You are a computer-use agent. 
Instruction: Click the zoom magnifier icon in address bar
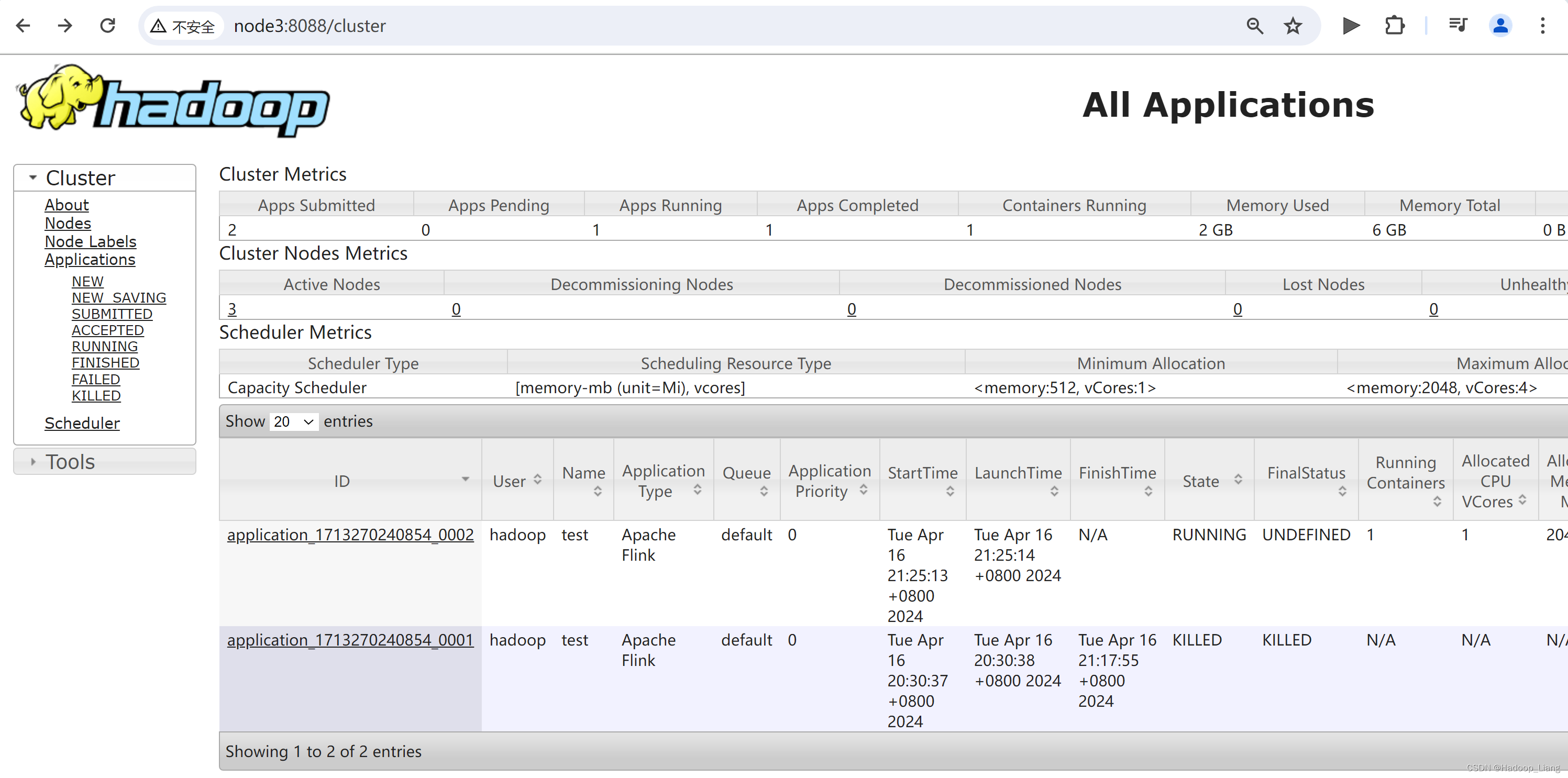[1254, 26]
